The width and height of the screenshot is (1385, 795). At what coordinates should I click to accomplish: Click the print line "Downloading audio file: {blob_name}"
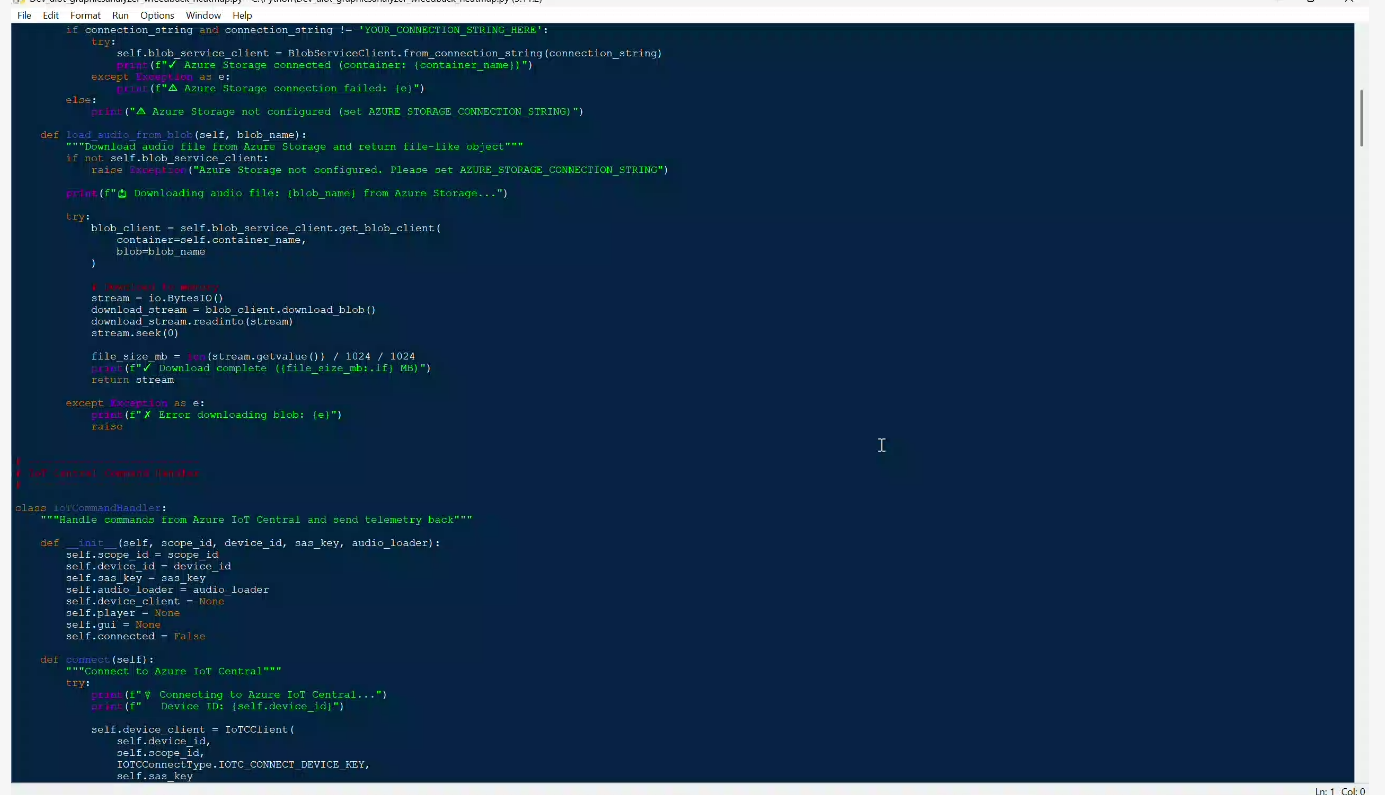[x=287, y=193]
